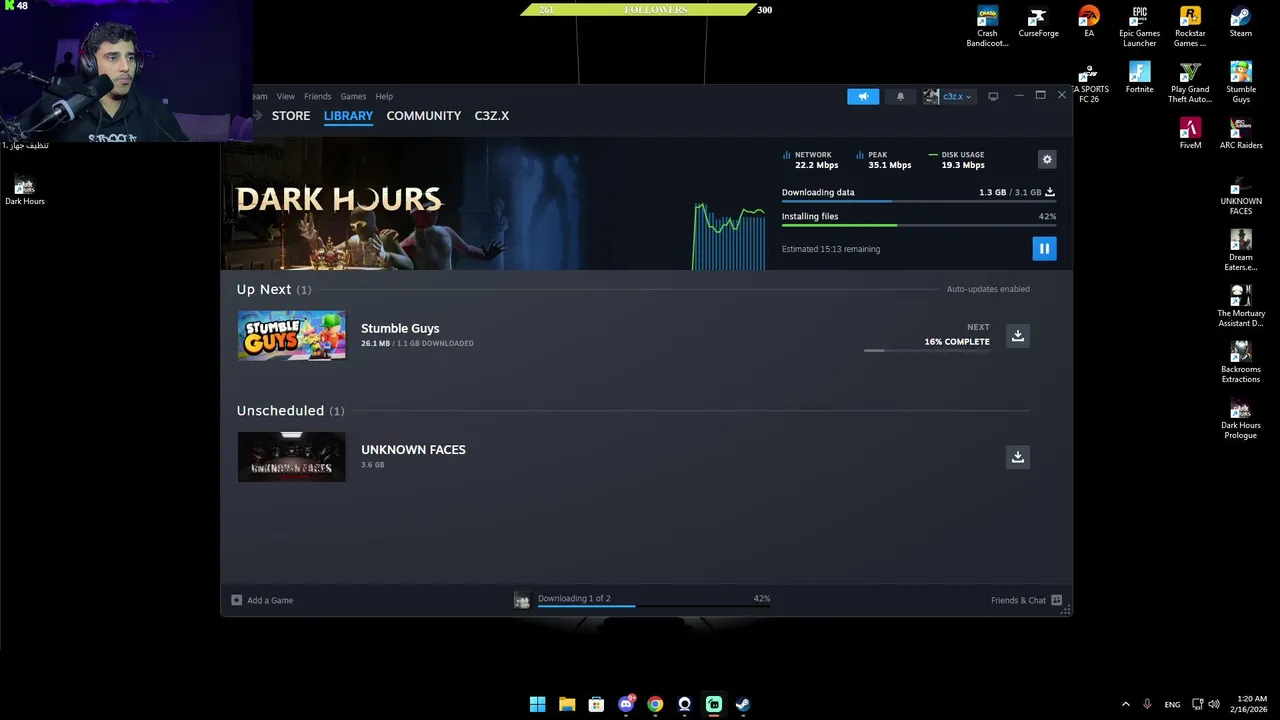Click Estimated 15:13 remaining text
The image size is (1280, 720).
click(831, 249)
